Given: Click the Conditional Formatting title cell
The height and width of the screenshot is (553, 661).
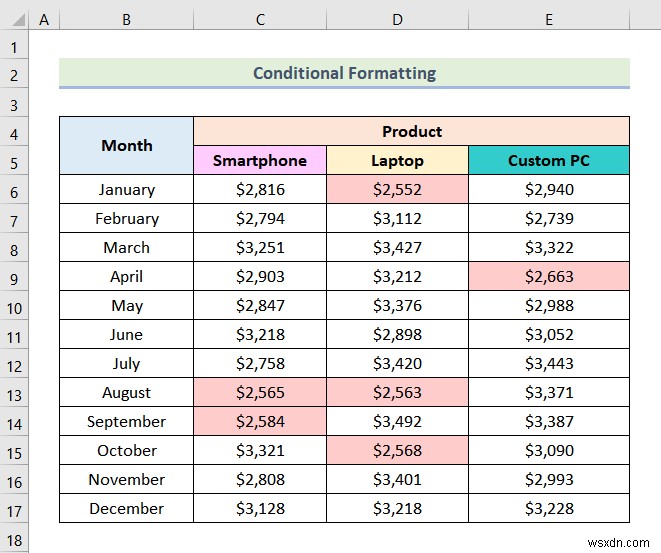Looking at the screenshot, I should pos(344,73).
